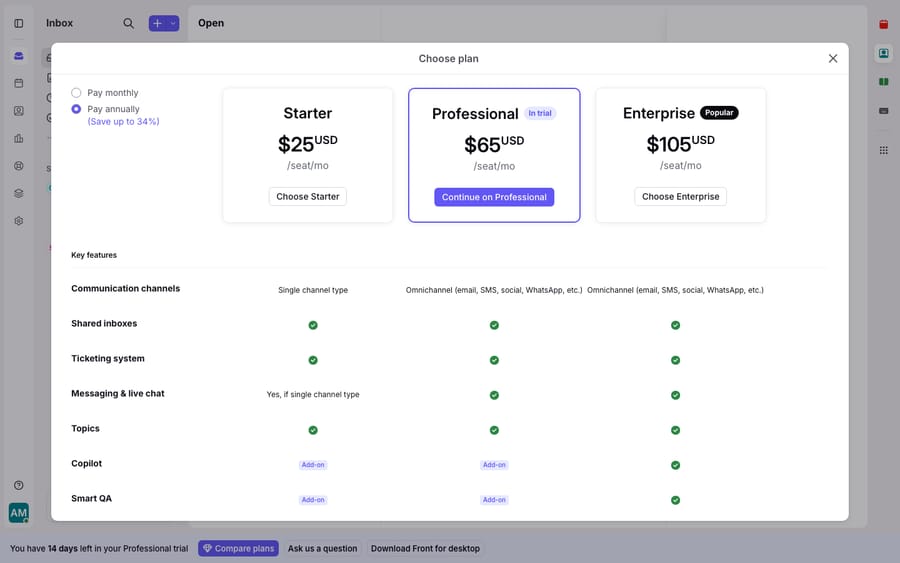The width and height of the screenshot is (900, 563).
Task: Click Ticketing system checkmark under Professional
Action: click(494, 360)
